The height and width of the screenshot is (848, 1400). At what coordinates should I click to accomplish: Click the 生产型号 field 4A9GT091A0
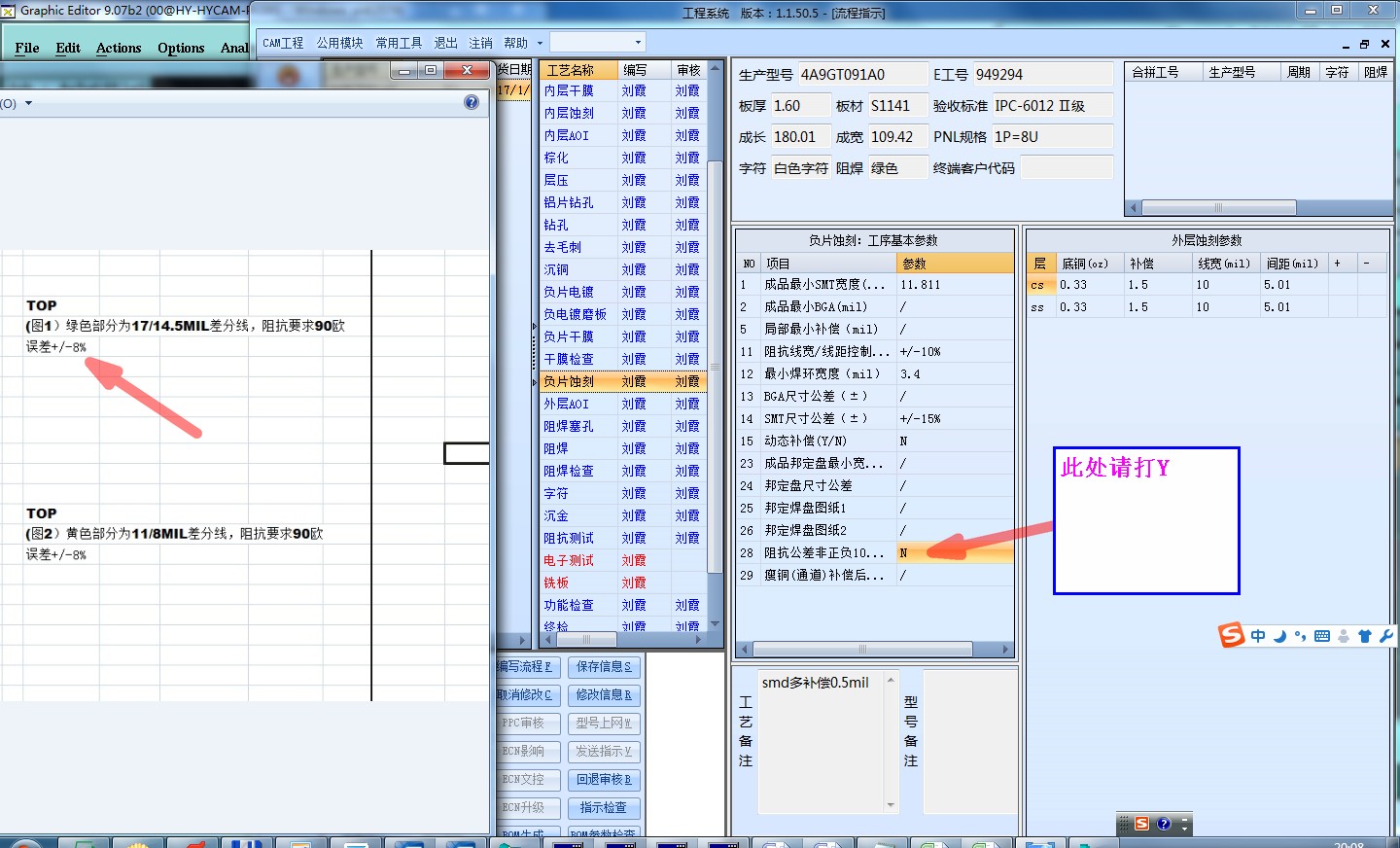pos(862,75)
